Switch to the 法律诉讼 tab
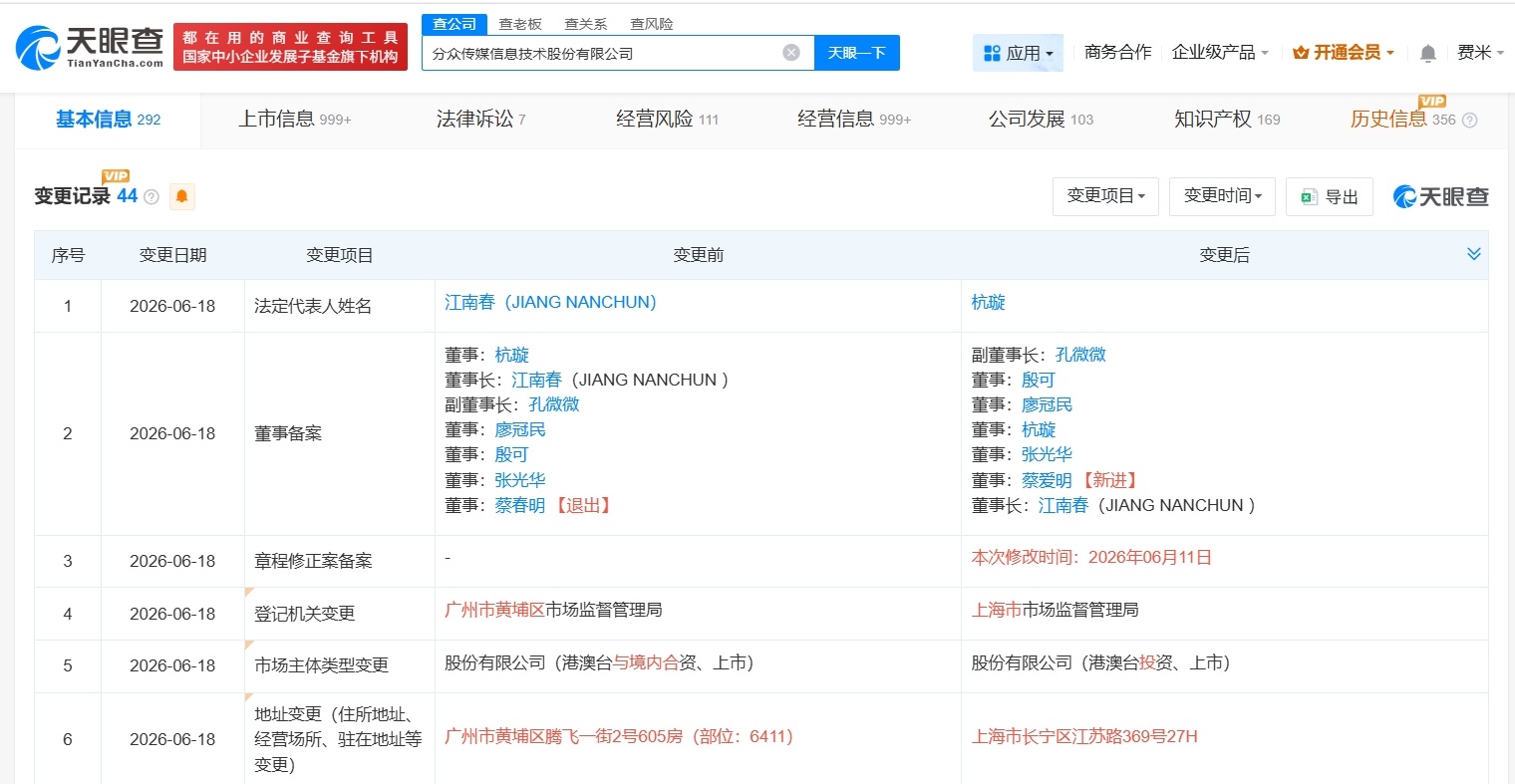 (x=480, y=120)
